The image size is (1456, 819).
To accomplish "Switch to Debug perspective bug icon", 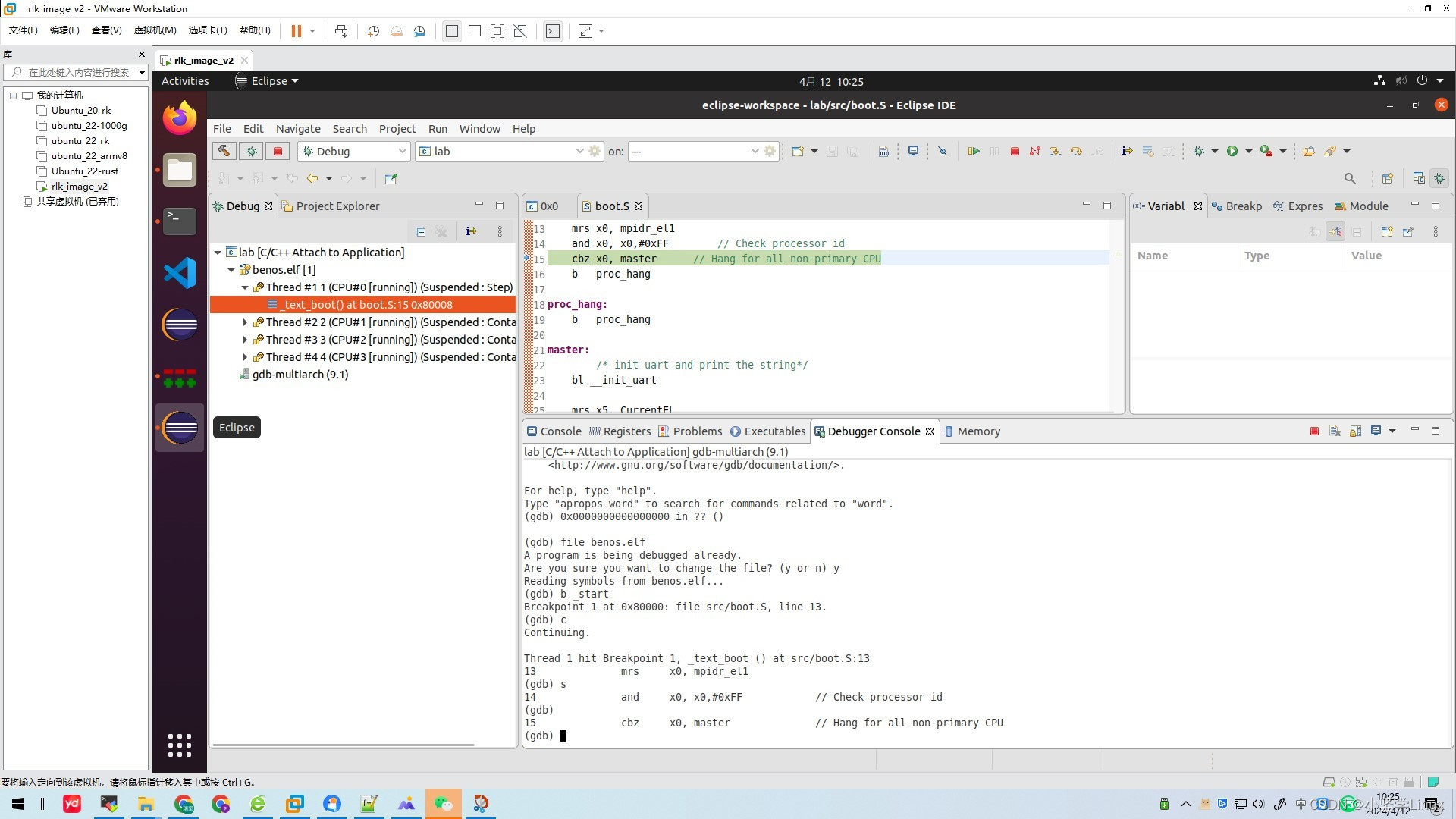I will pyautogui.click(x=1439, y=179).
